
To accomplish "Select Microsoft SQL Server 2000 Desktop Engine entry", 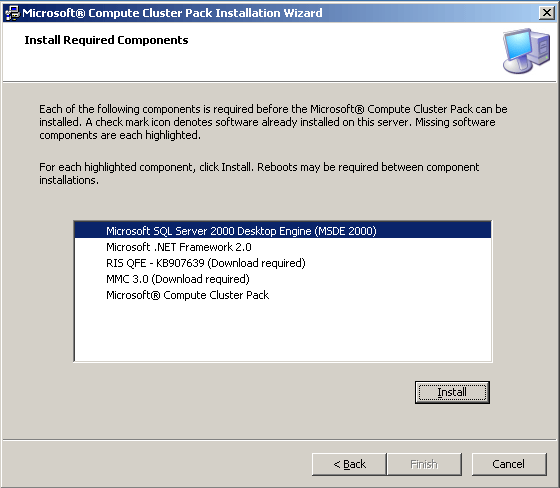I will click(282, 231).
